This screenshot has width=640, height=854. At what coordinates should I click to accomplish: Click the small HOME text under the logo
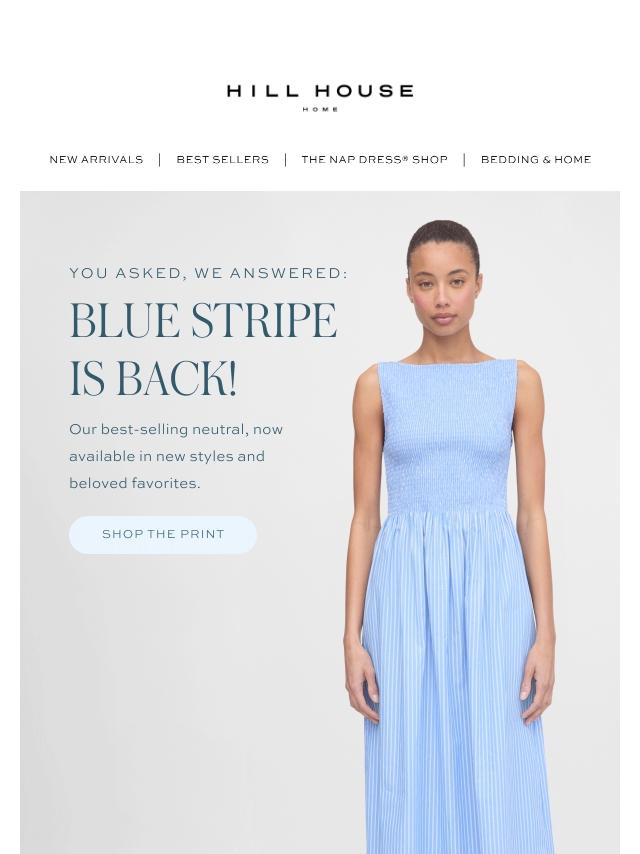point(320,109)
